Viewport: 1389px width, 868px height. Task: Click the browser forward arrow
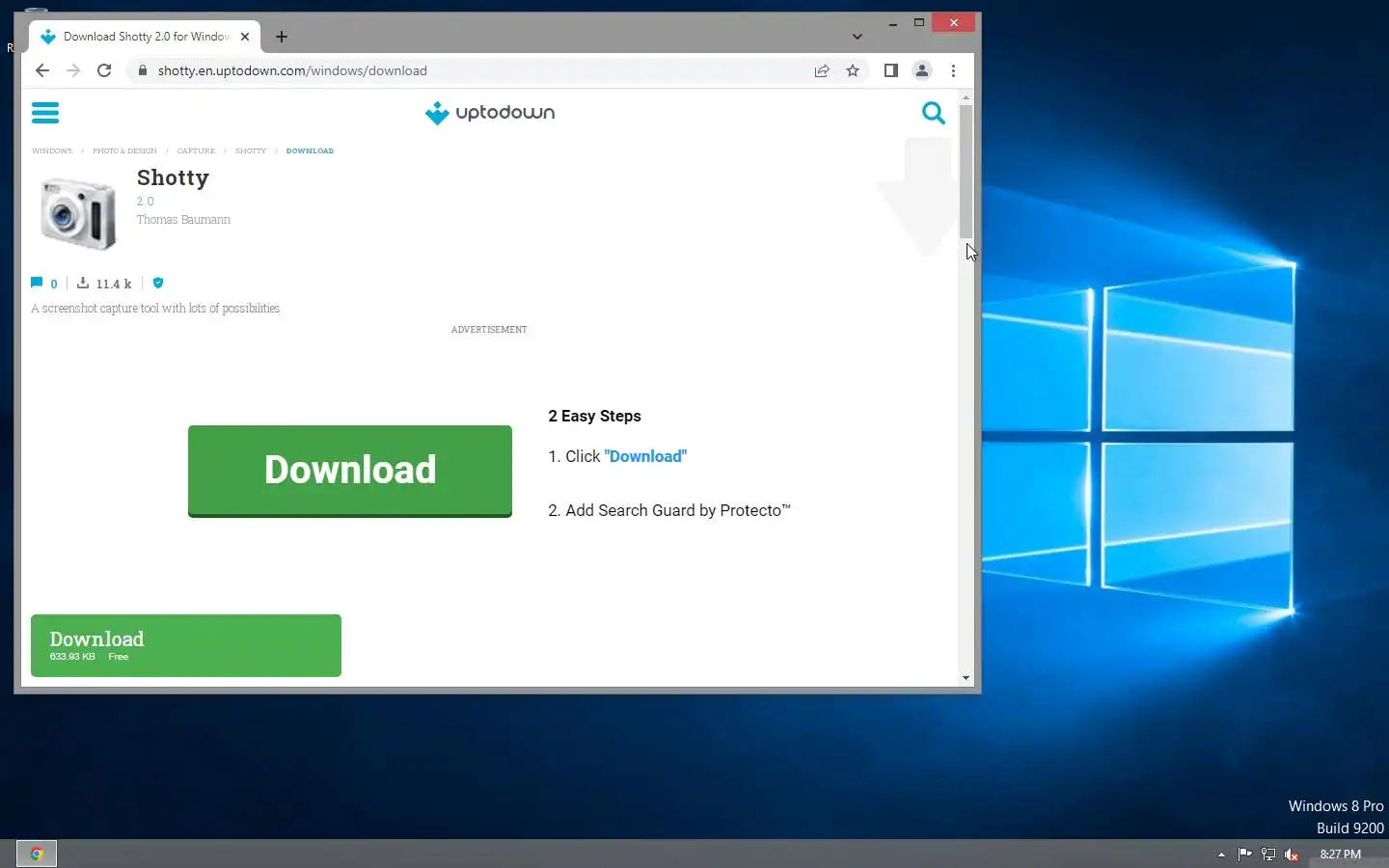pyautogui.click(x=73, y=70)
